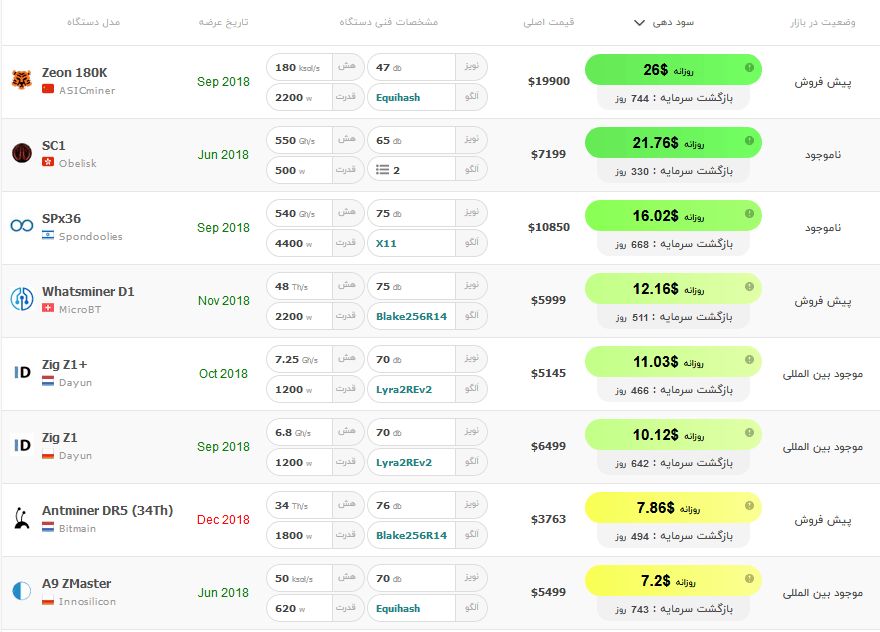This screenshot has height=632, width=880.
Task: Click the Blake256R14 link for Whatsminer D1
Action: (411, 316)
